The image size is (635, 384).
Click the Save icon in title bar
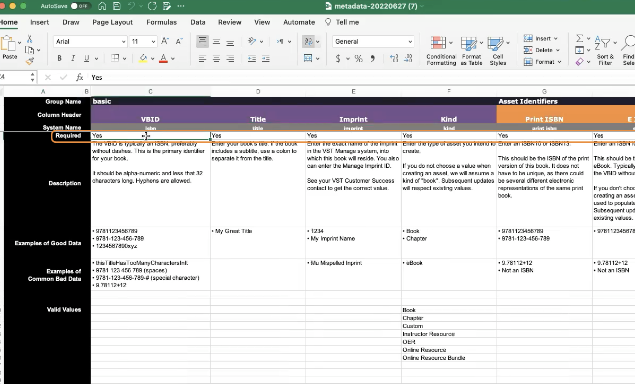pos(117,6)
